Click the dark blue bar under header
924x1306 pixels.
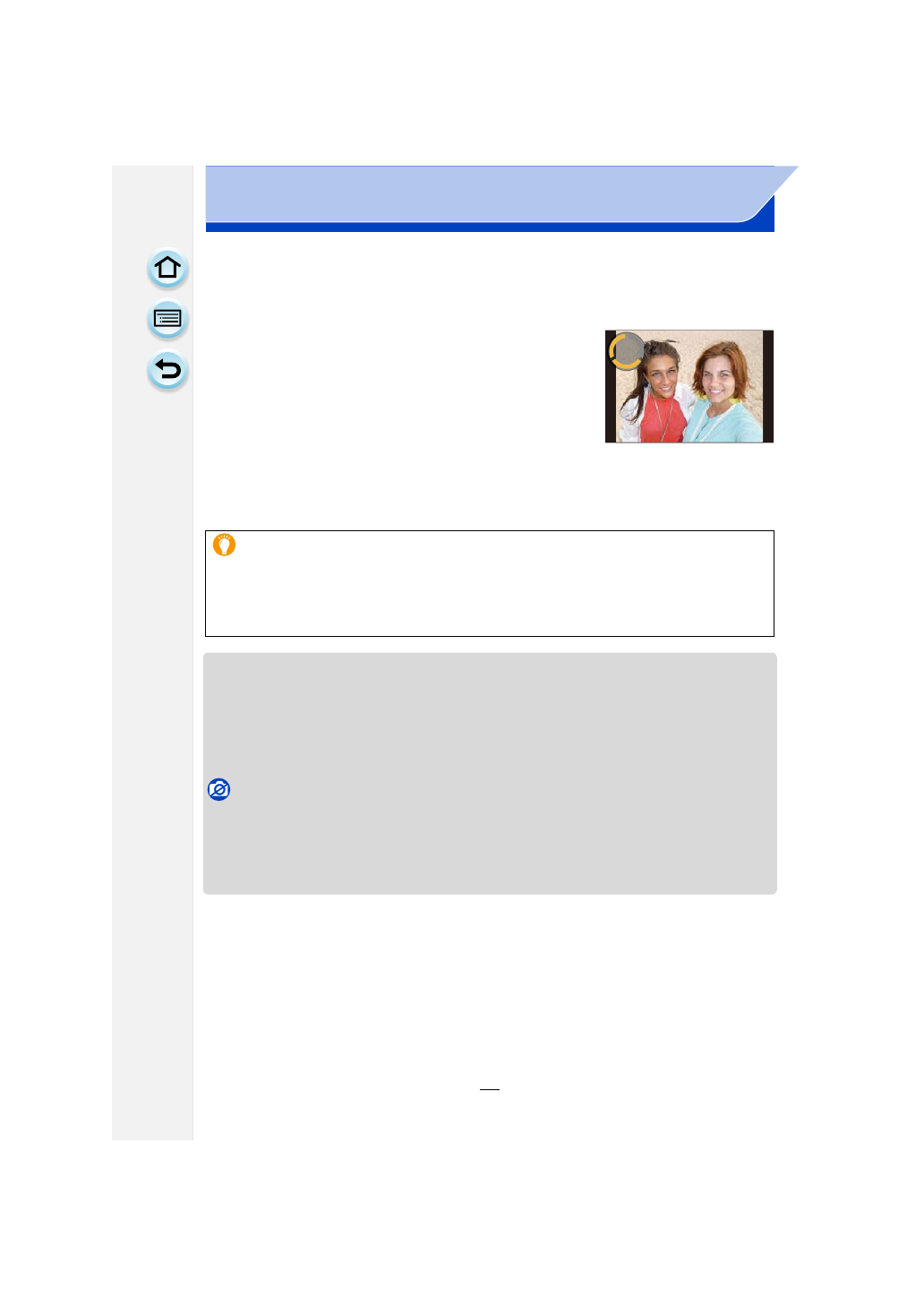pos(490,228)
